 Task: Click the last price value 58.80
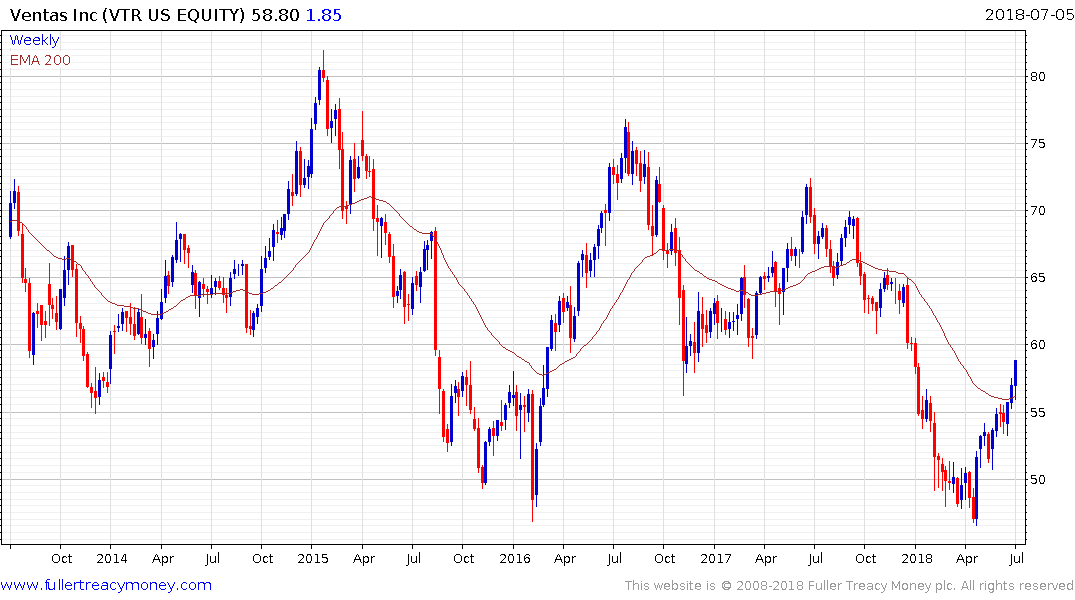pyautogui.click(x=276, y=15)
